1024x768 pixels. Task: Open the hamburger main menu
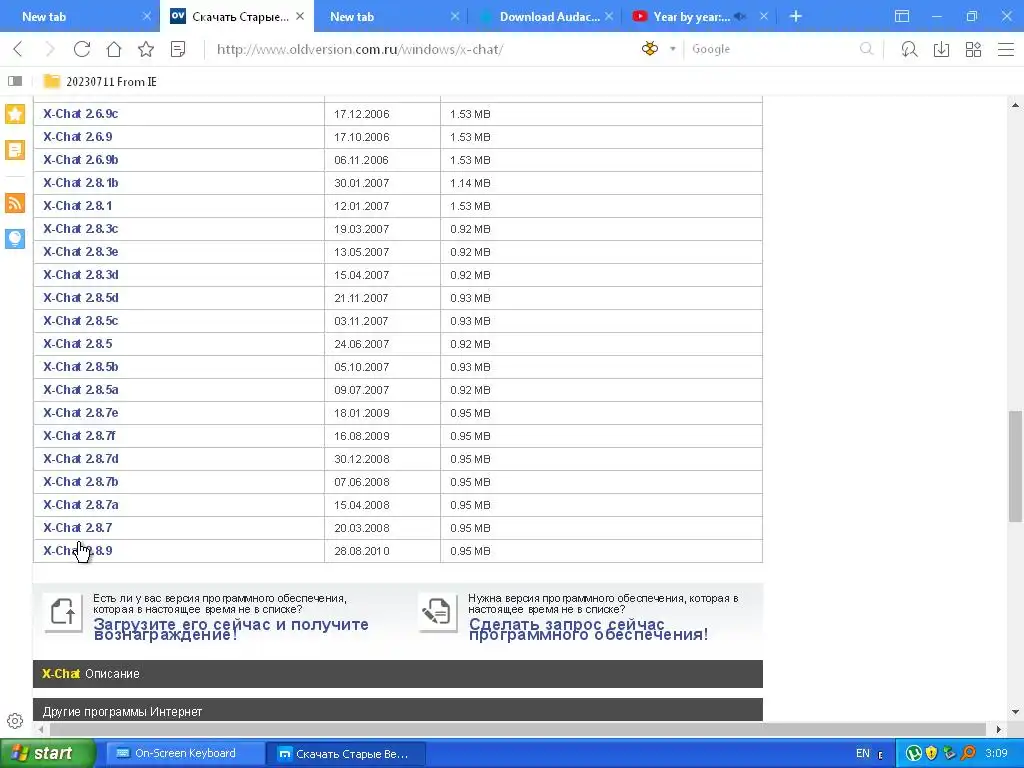pos(1006,49)
